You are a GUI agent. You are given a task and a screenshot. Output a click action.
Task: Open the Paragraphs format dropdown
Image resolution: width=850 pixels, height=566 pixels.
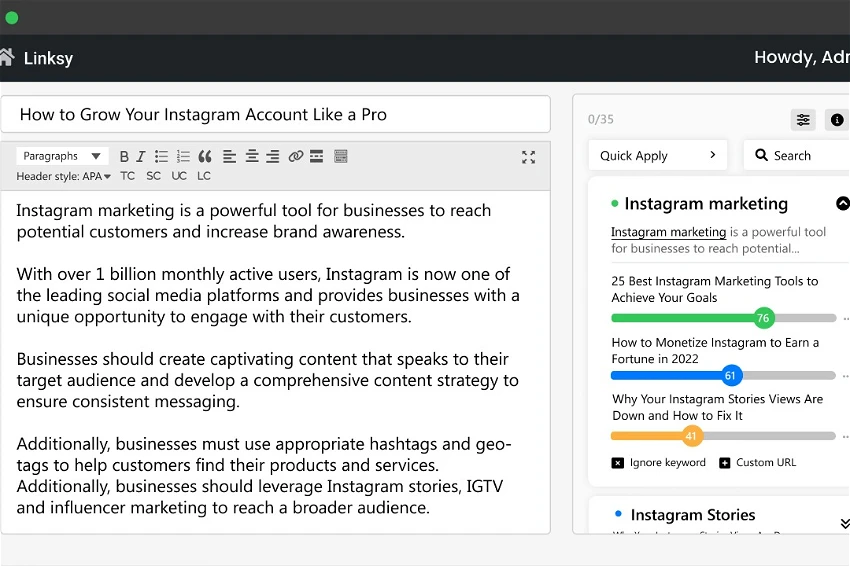(63, 156)
